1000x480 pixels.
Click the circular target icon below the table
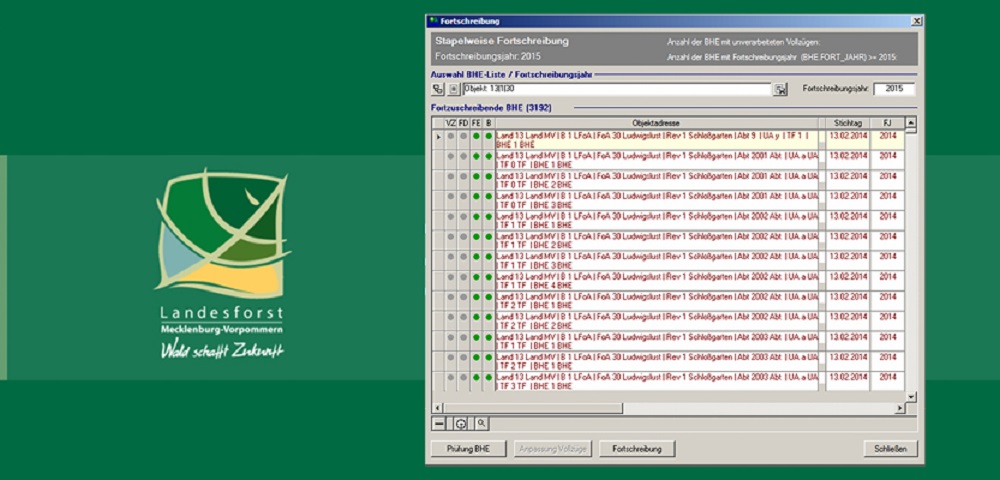(x=460, y=423)
